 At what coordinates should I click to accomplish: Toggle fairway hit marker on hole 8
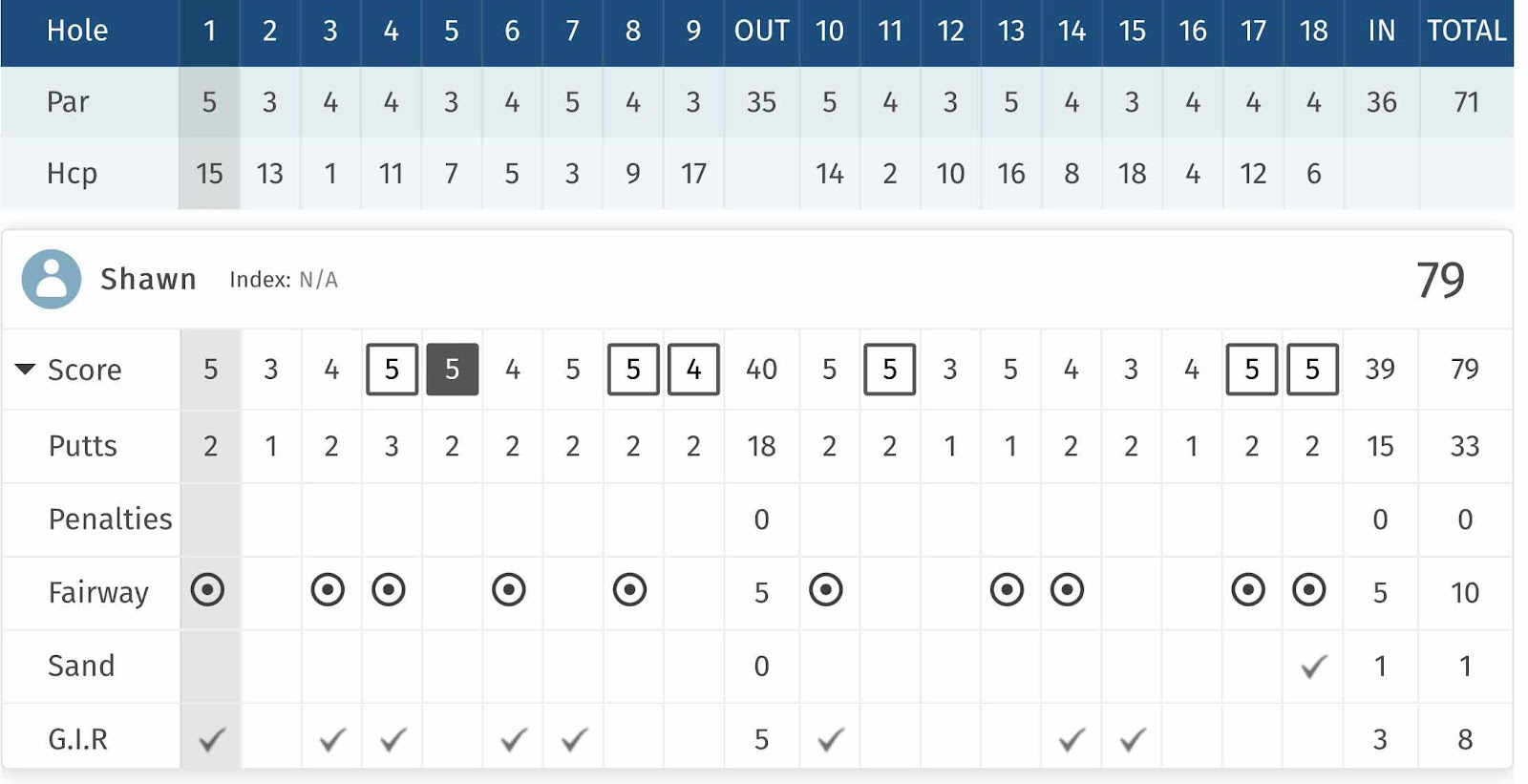(x=629, y=590)
